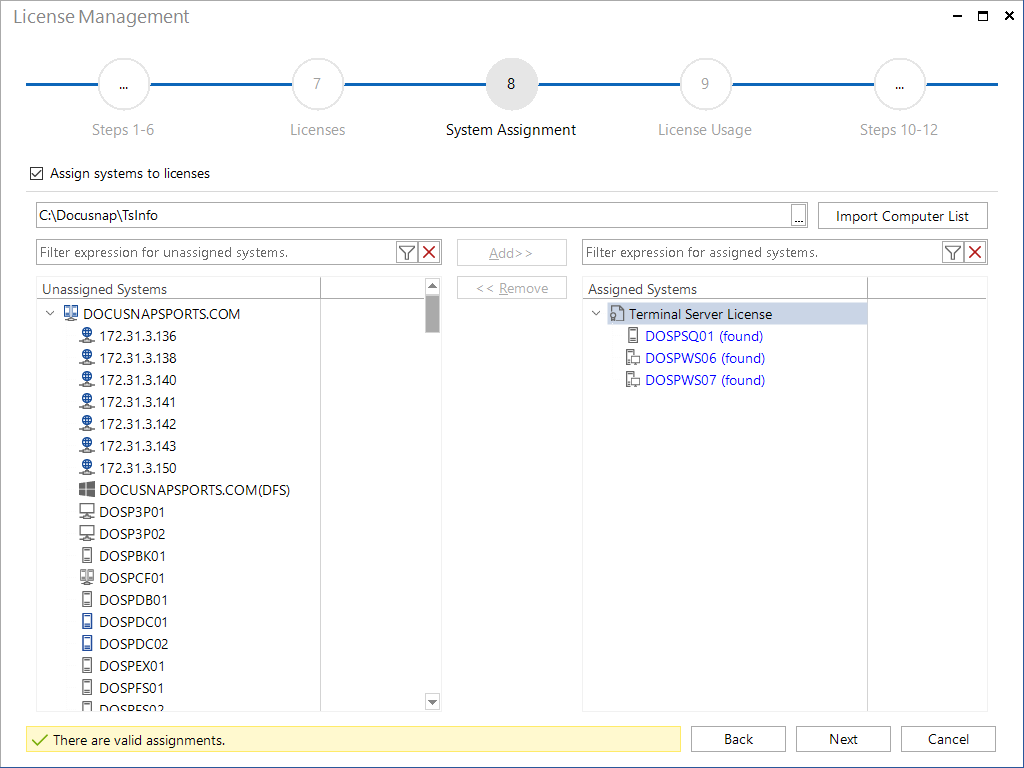The height and width of the screenshot is (768, 1024).
Task: Select the DOSPEX01 row text
Action: click(x=132, y=666)
